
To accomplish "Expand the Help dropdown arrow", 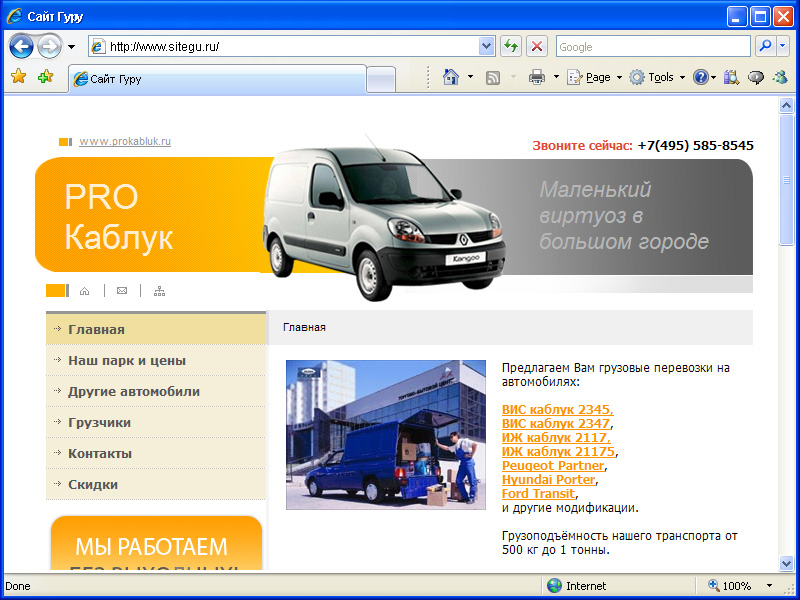I will coord(713,78).
